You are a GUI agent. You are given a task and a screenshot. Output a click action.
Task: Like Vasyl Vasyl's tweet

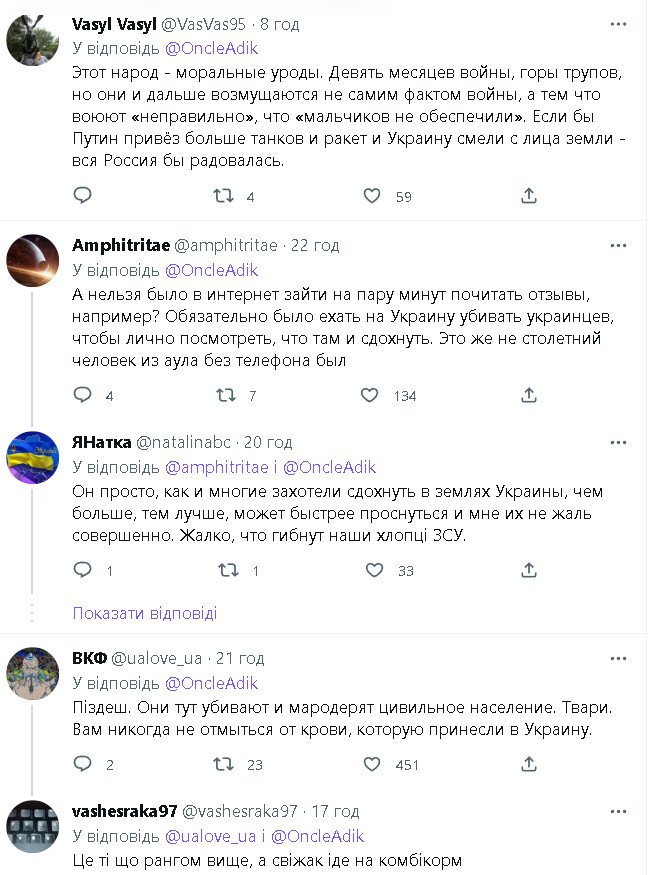[x=373, y=196]
